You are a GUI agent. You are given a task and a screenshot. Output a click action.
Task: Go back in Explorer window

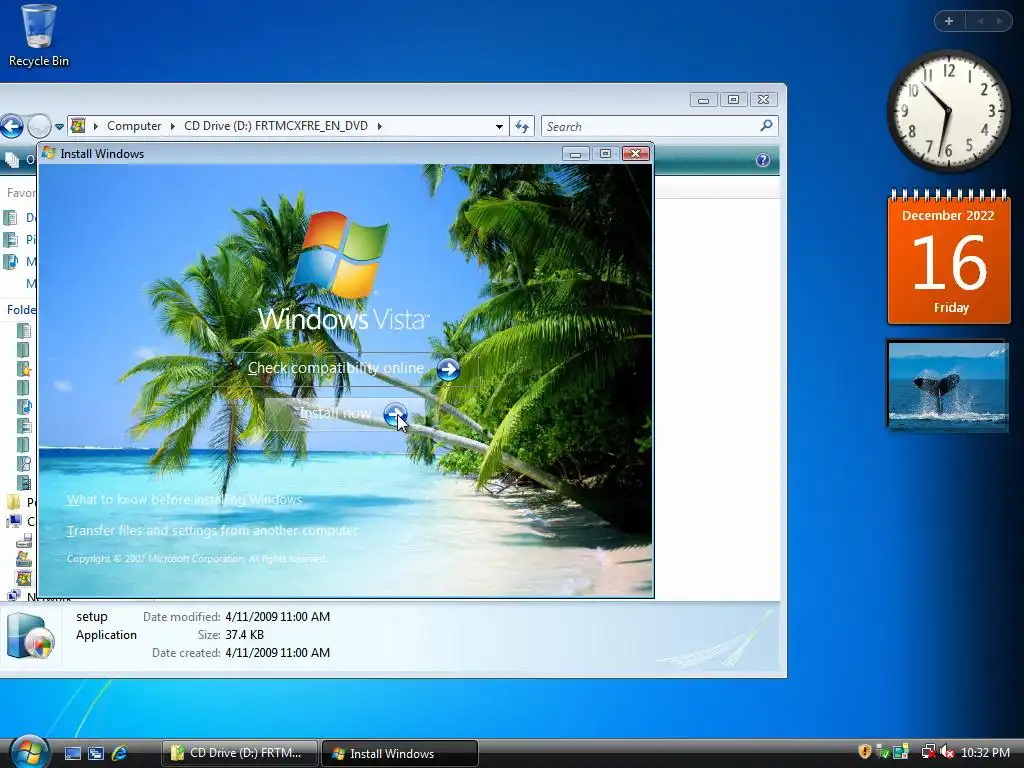coord(12,126)
